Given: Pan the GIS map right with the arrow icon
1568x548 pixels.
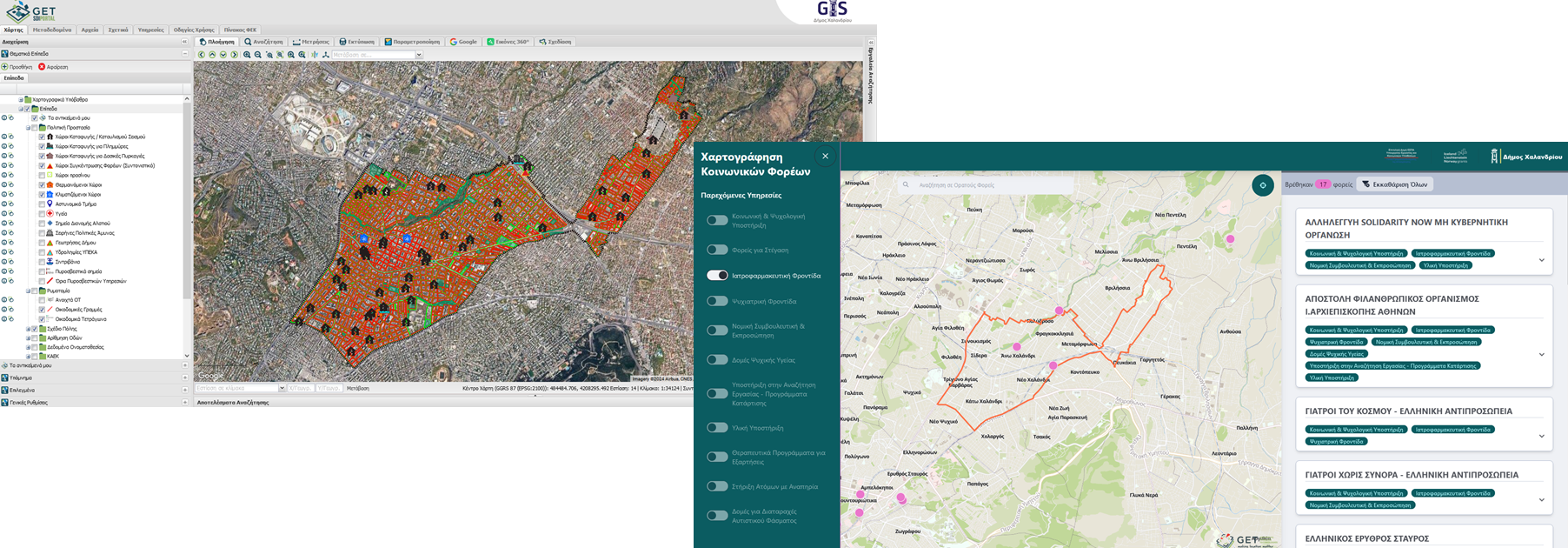Looking at the screenshot, I should [x=234, y=55].
